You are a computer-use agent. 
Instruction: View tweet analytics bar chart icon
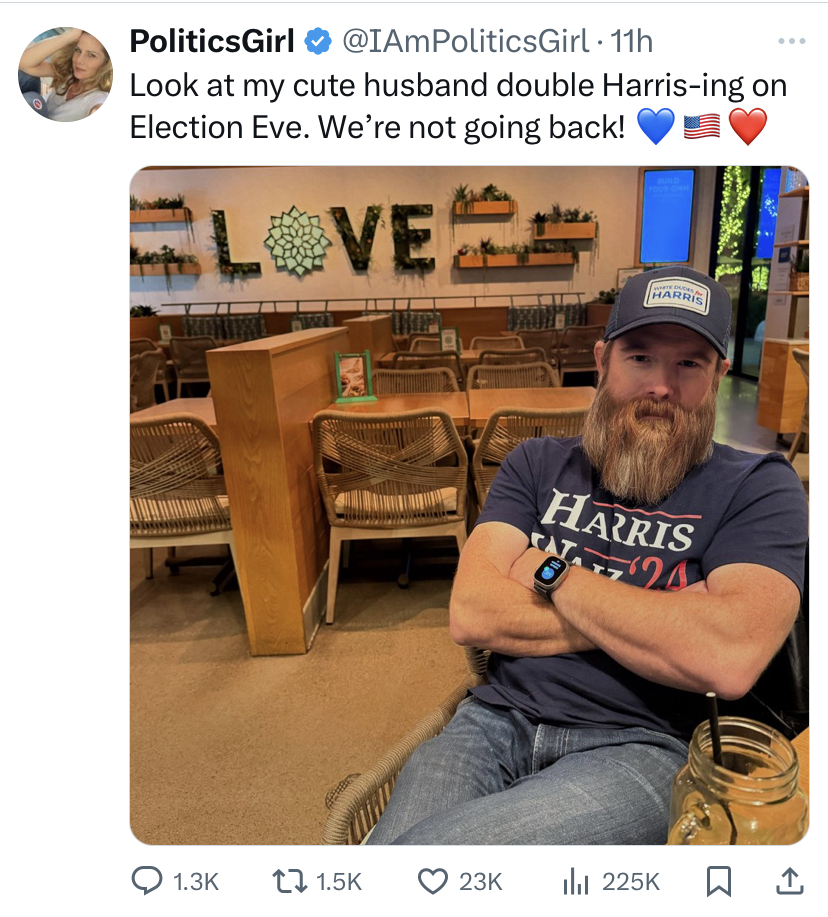pyautogui.click(x=575, y=881)
